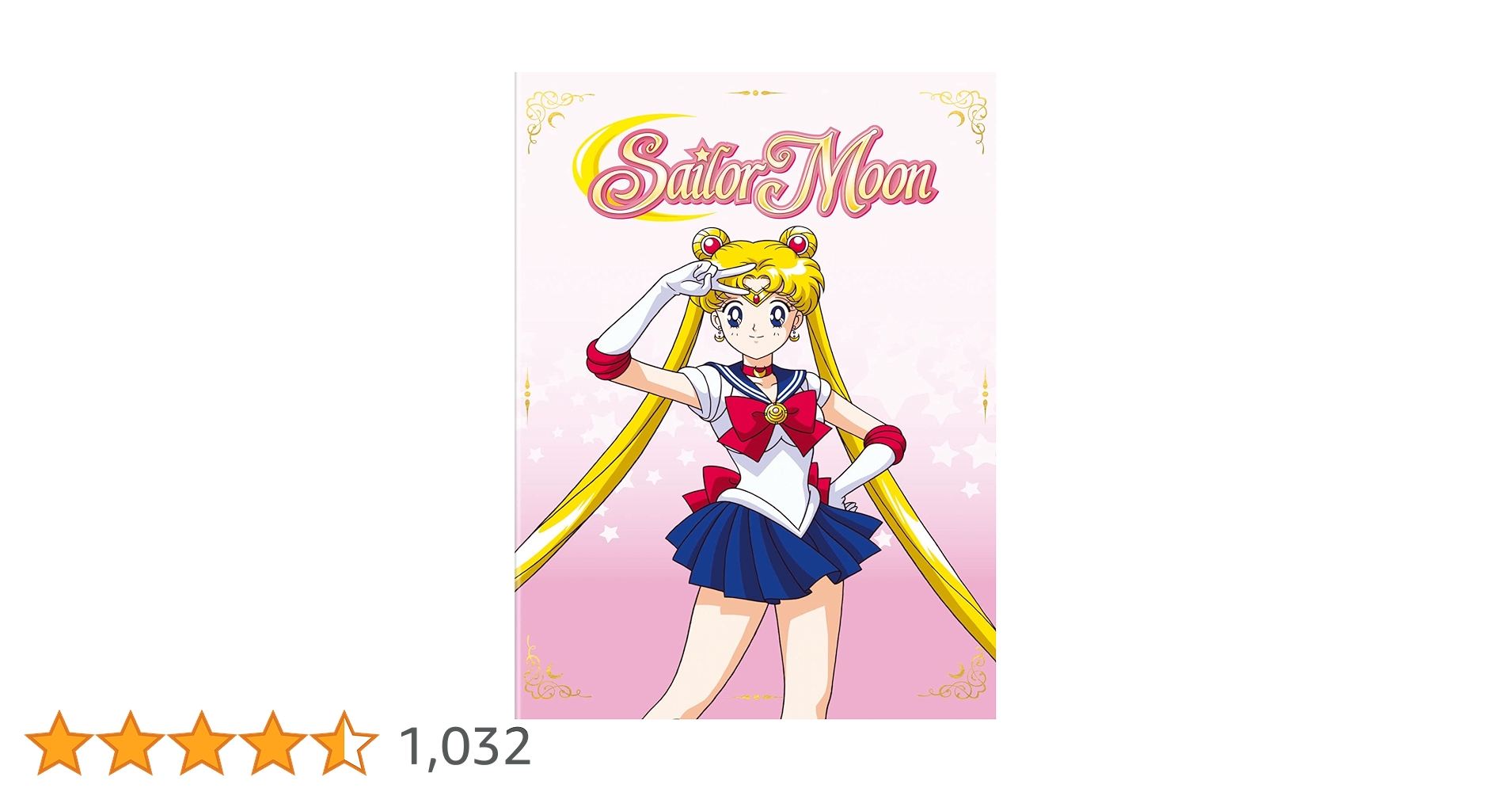Click the character's face on the cover
The width and height of the screenshot is (1512, 792).
click(x=758, y=325)
